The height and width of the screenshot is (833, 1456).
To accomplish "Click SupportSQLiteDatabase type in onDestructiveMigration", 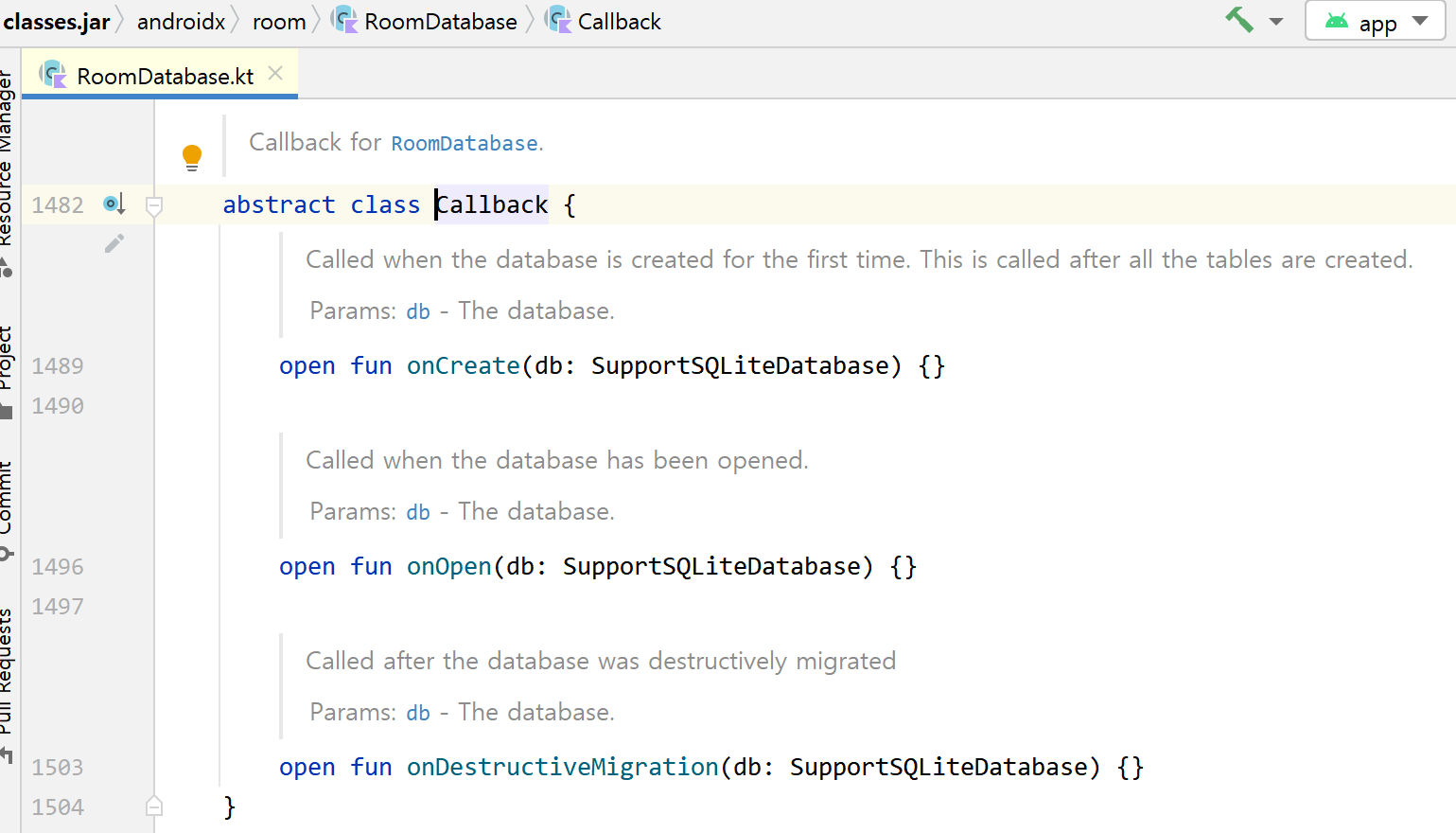I will [x=939, y=767].
